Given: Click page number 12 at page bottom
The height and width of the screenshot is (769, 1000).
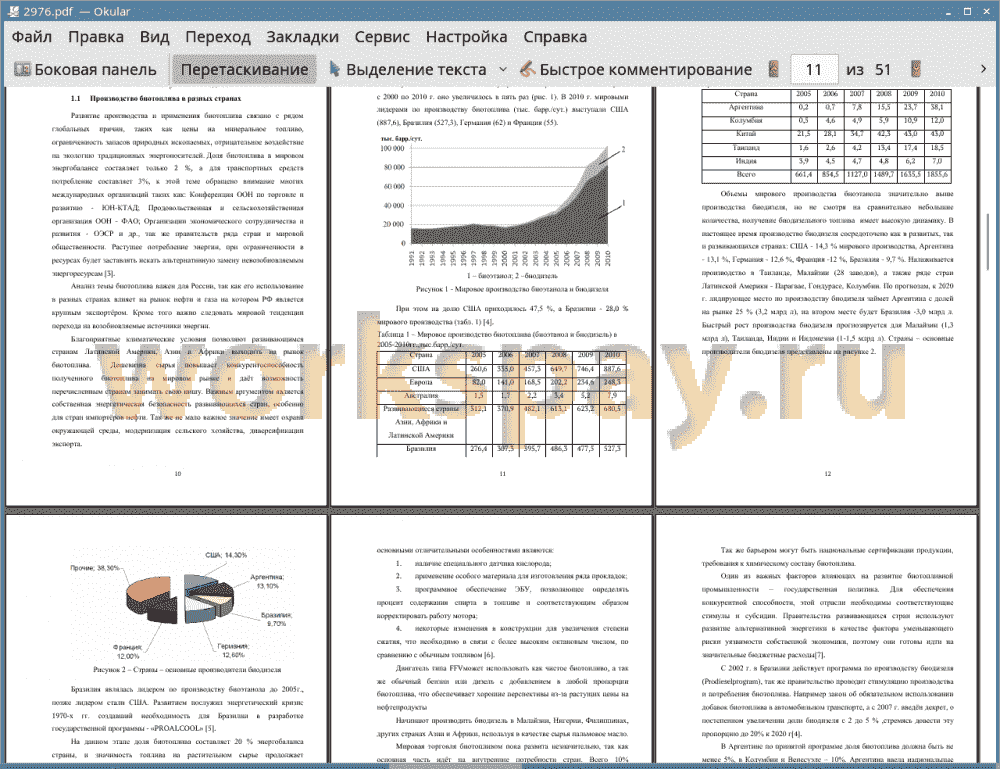Looking at the screenshot, I should [x=828, y=474].
